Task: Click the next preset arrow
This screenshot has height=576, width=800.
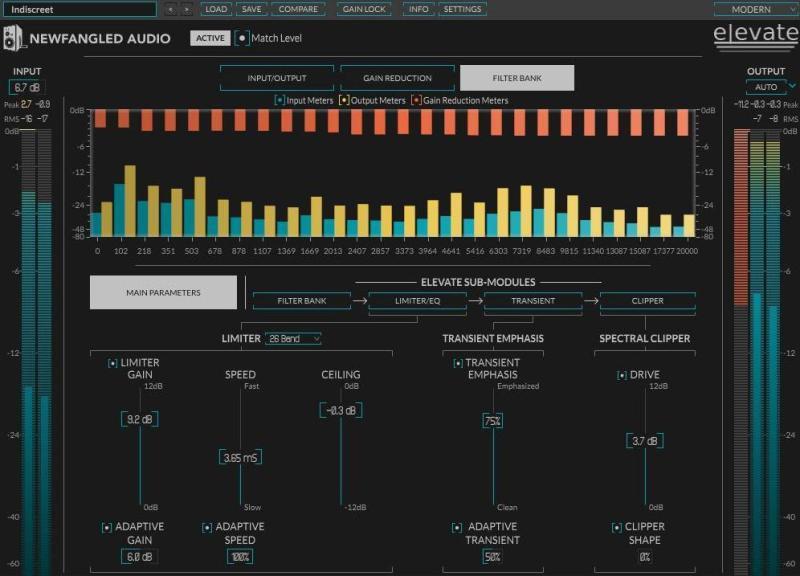Action: pyautogui.click(x=187, y=9)
